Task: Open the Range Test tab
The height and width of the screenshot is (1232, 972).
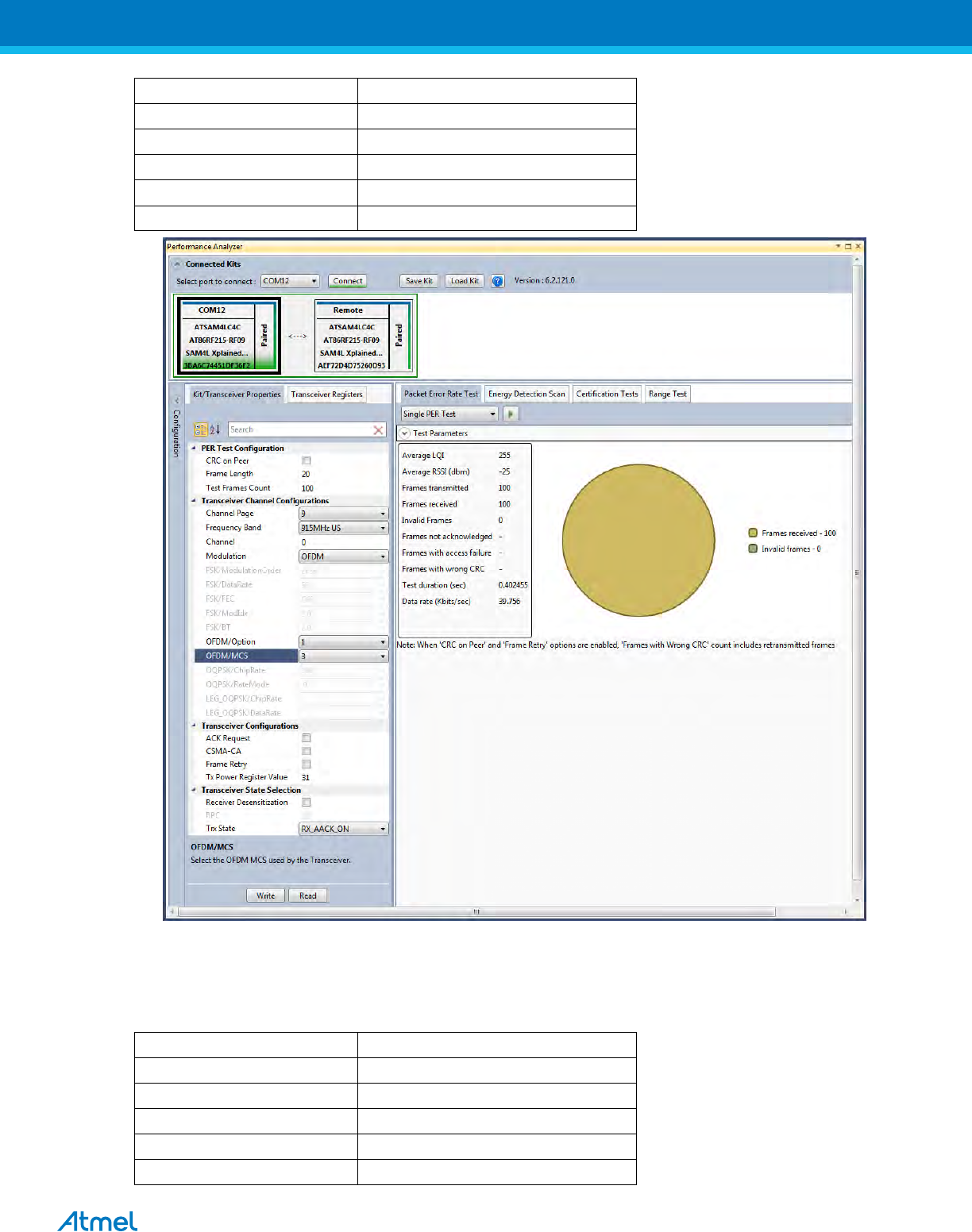Action: [x=667, y=394]
